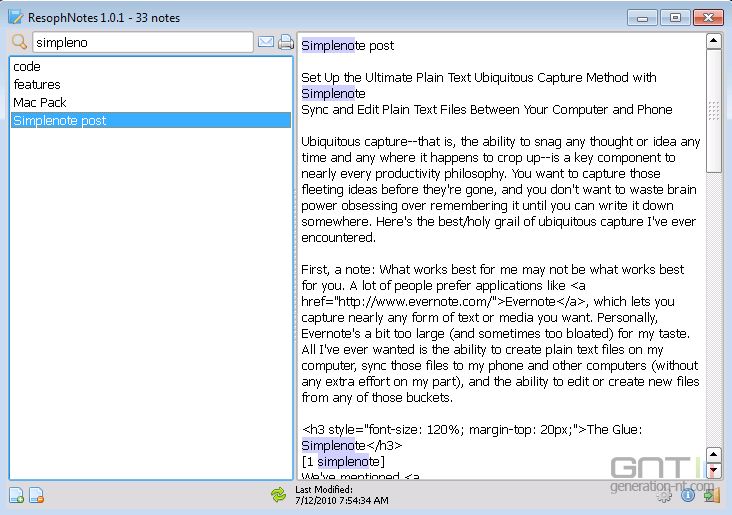Click the window title 'ResophNotes 1.0.1 - 33 notes'
732x515 pixels.
click(x=104, y=18)
